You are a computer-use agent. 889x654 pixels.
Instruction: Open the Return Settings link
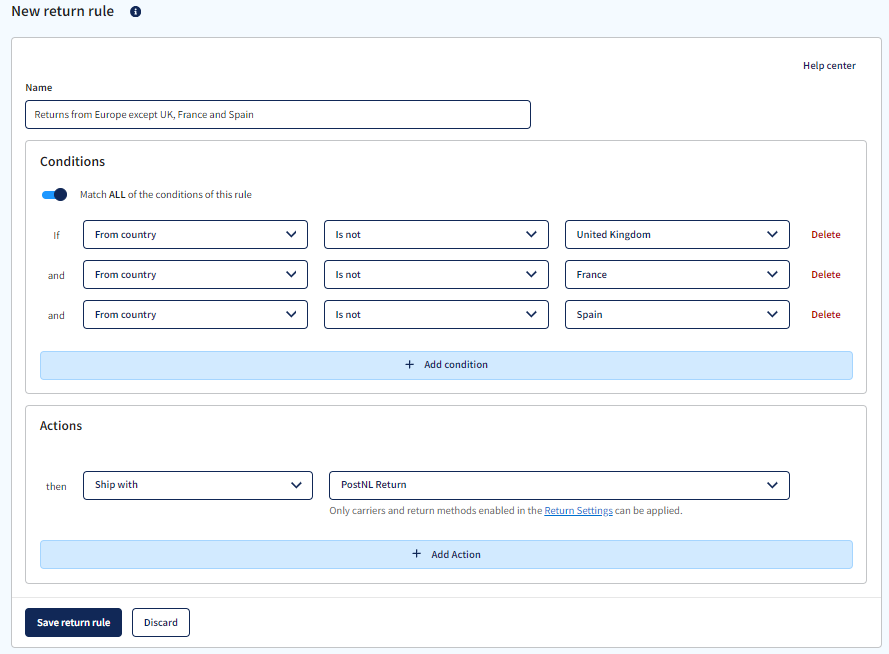click(x=578, y=510)
